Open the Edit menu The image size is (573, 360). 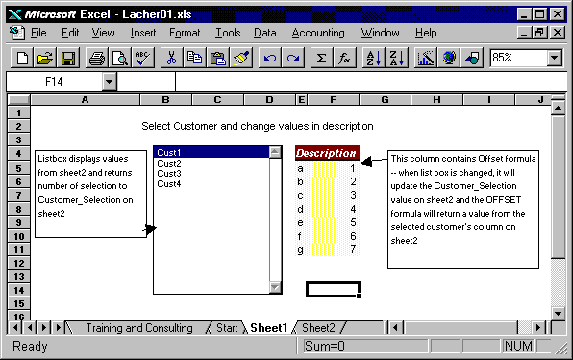tap(70, 33)
